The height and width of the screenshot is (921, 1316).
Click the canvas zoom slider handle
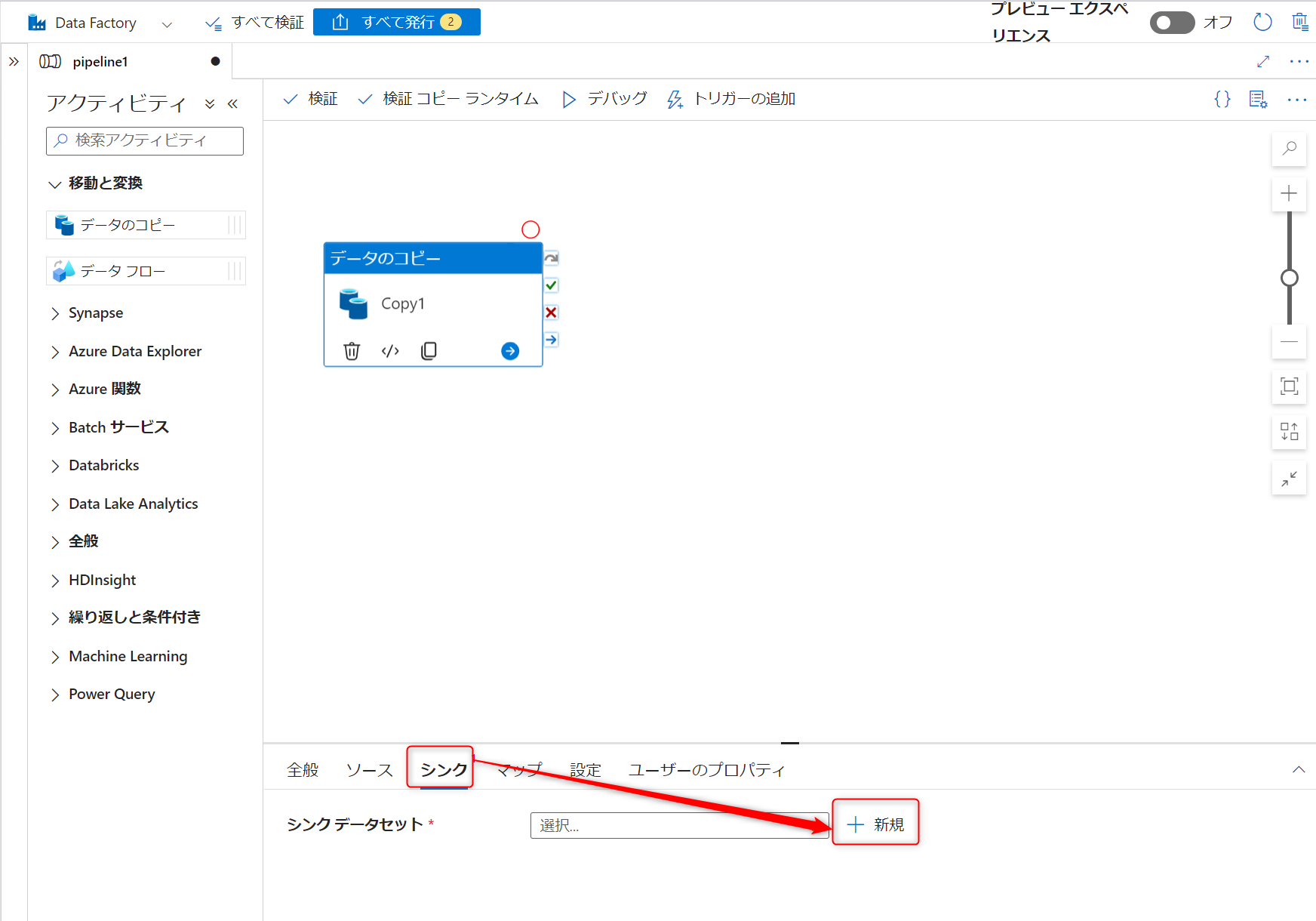1290,278
